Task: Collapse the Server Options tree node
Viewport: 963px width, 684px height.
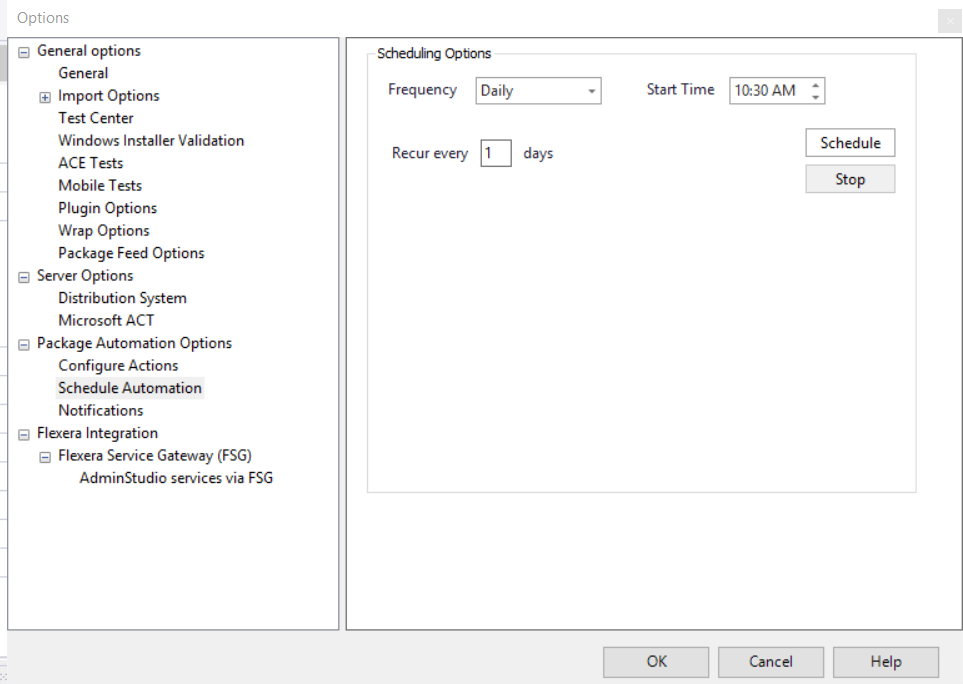Action: [24, 277]
